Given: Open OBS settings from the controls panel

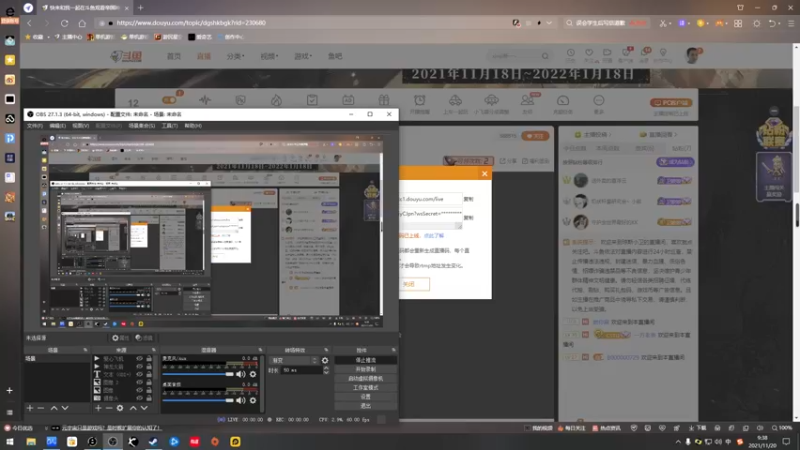Looking at the screenshot, I should [x=365, y=397].
